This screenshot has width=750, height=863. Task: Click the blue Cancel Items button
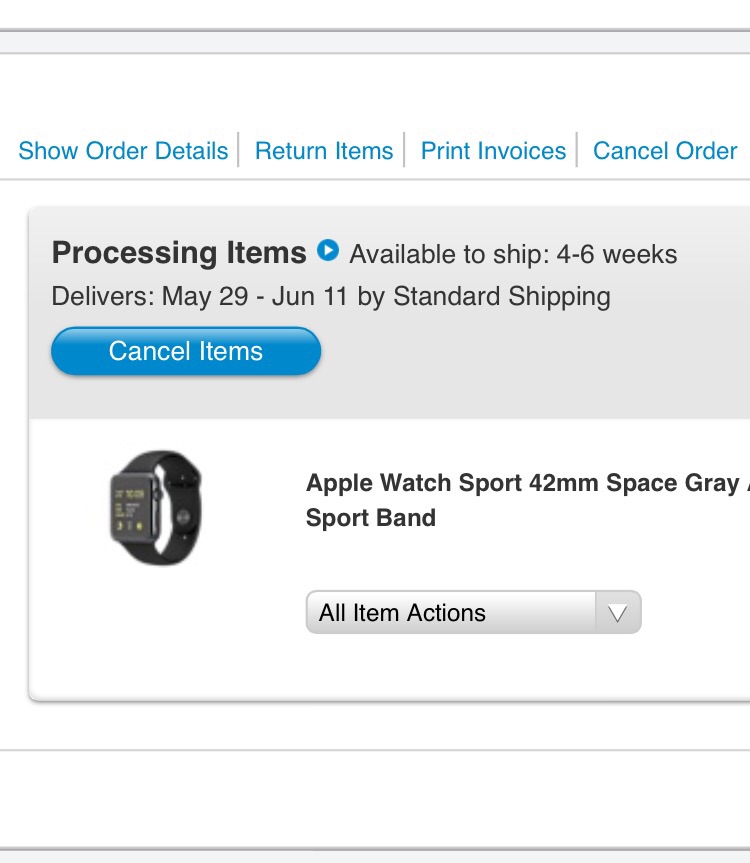click(186, 351)
